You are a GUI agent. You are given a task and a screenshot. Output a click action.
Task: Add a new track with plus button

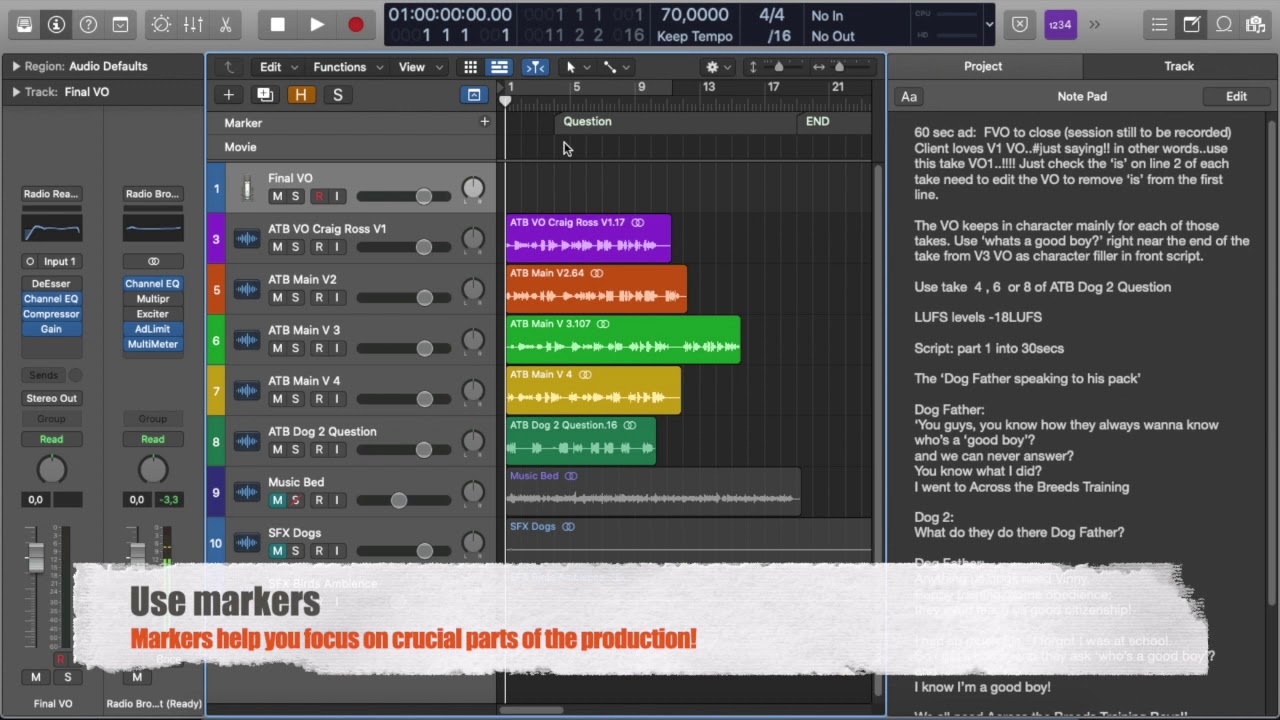click(228, 95)
